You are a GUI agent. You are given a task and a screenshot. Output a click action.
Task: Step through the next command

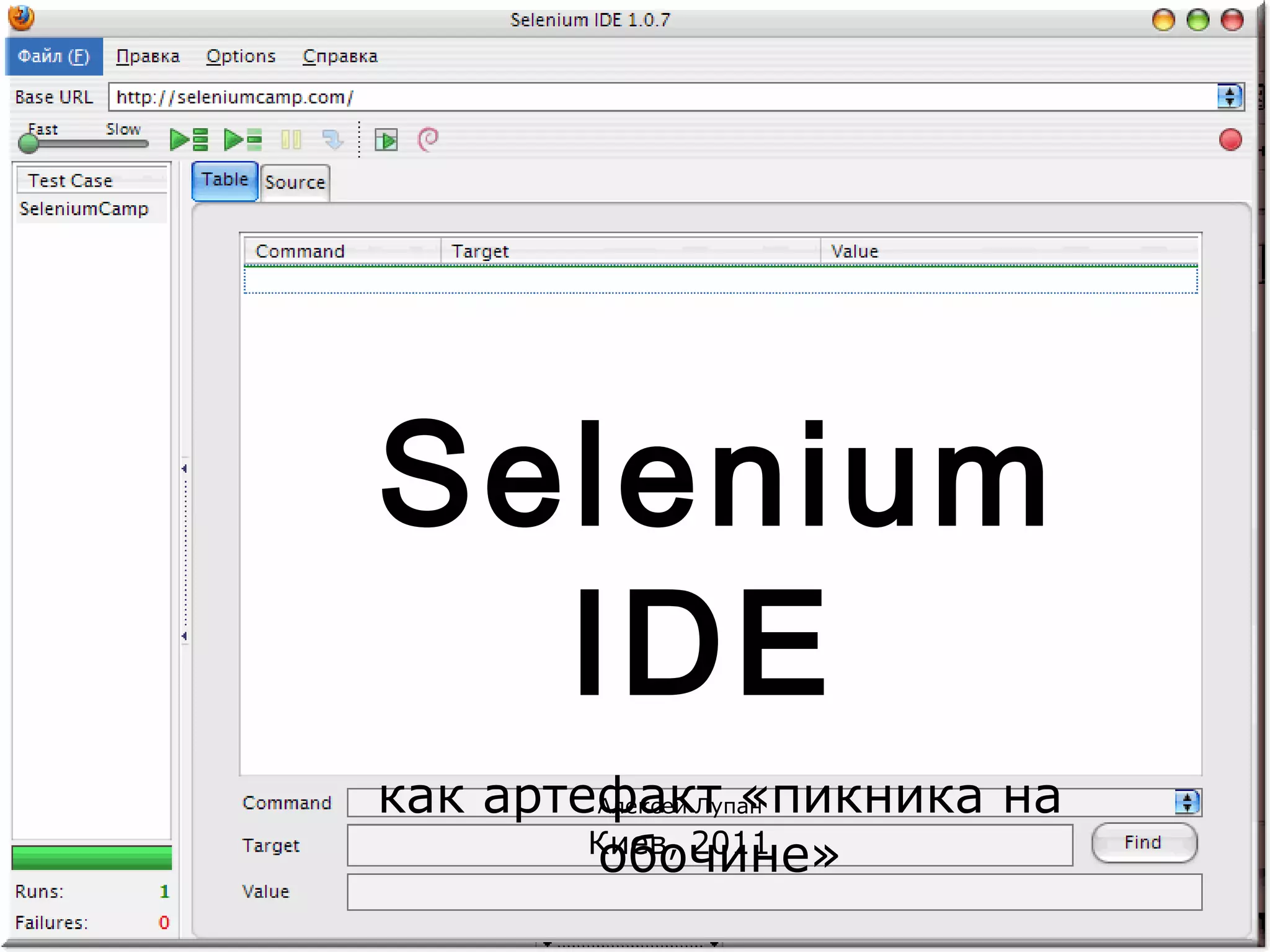click(333, 139)
